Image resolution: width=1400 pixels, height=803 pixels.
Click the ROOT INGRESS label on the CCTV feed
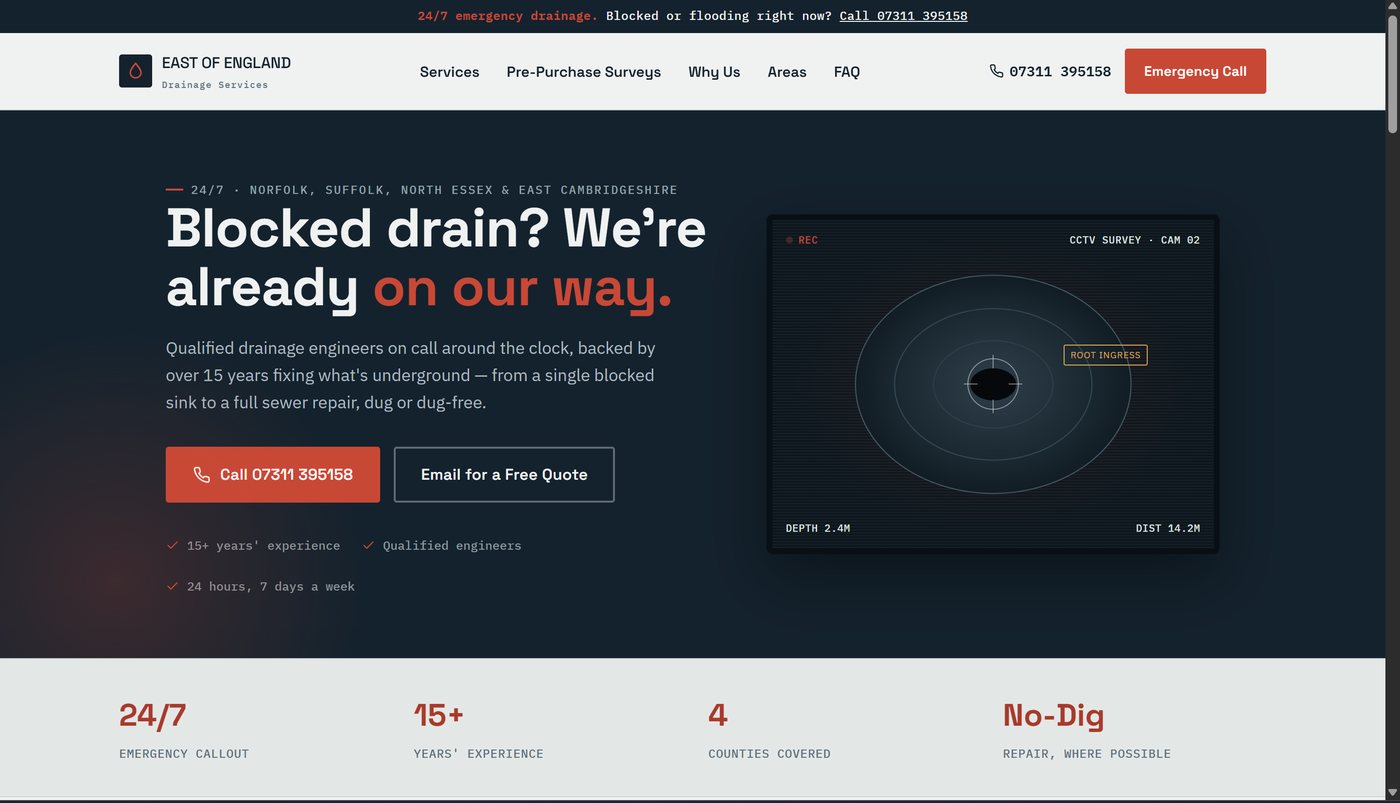pyautogui.click(x=1105, y=355)
